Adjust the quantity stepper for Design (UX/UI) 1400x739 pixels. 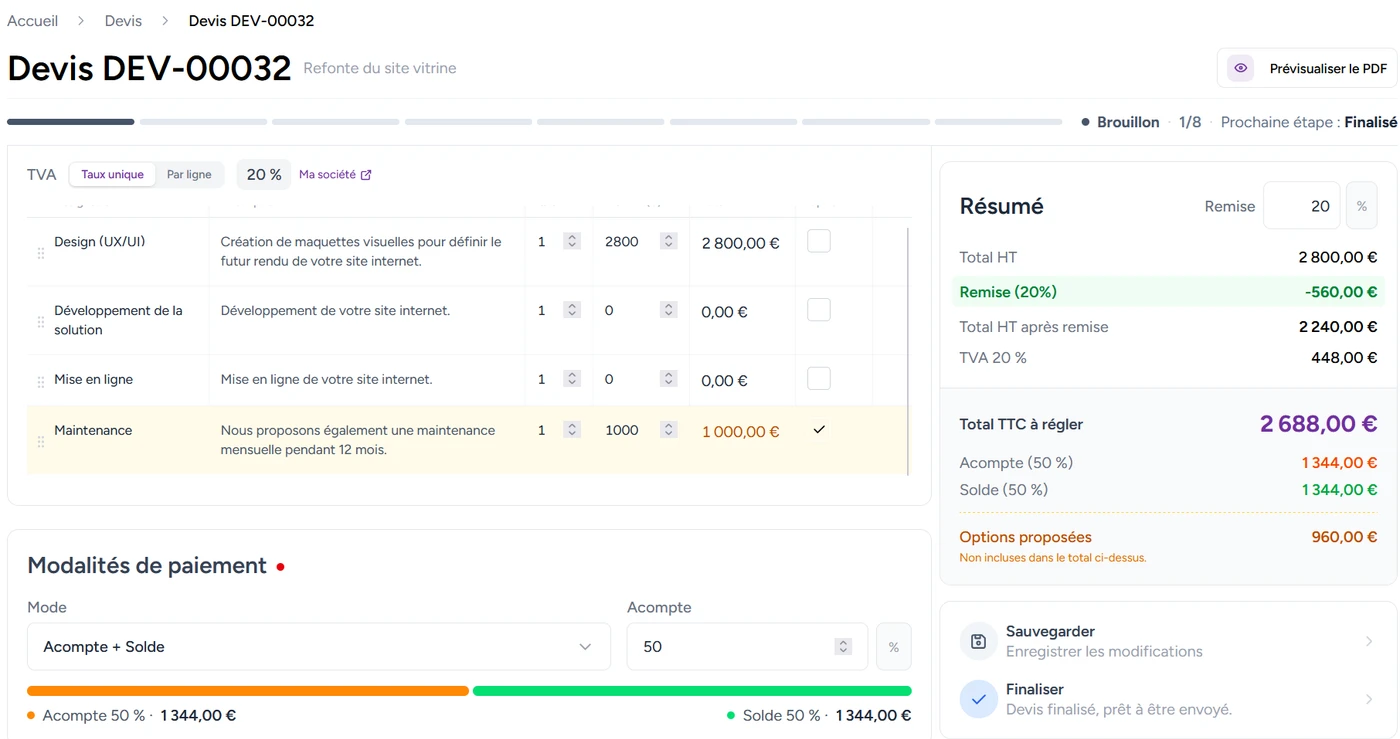[572, 242]
